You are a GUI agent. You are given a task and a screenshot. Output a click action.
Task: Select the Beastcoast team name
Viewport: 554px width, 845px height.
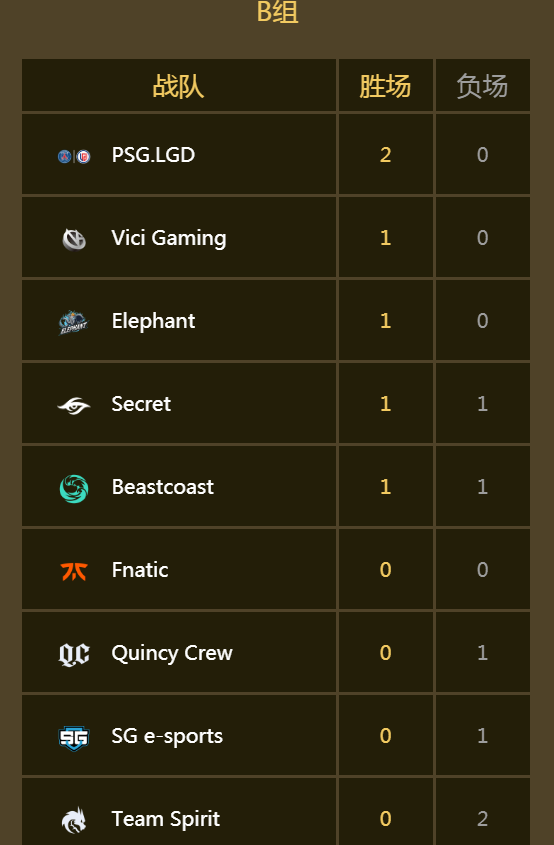coord(163,487)
